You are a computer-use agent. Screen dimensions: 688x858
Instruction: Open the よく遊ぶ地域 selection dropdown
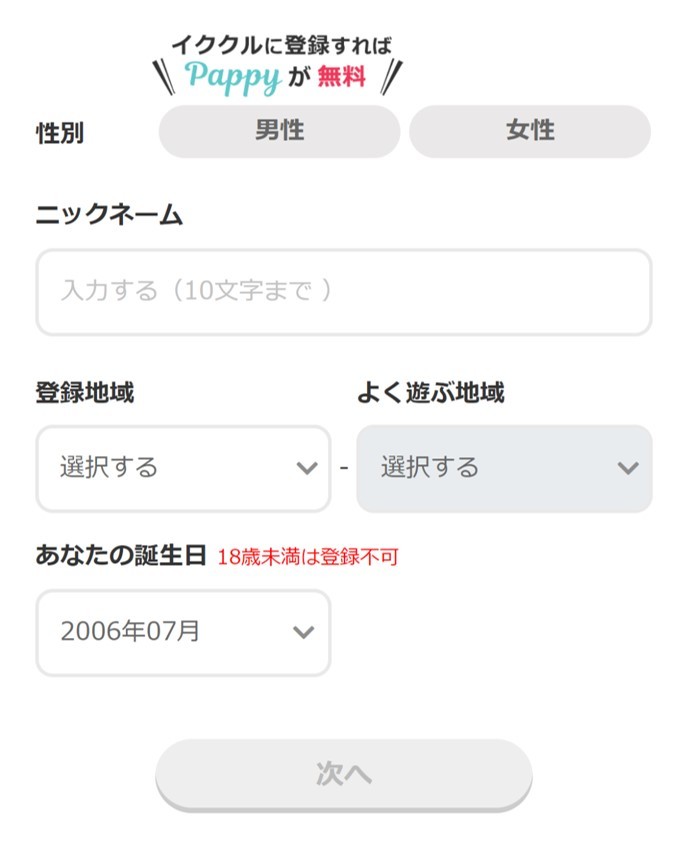(504, 467)
